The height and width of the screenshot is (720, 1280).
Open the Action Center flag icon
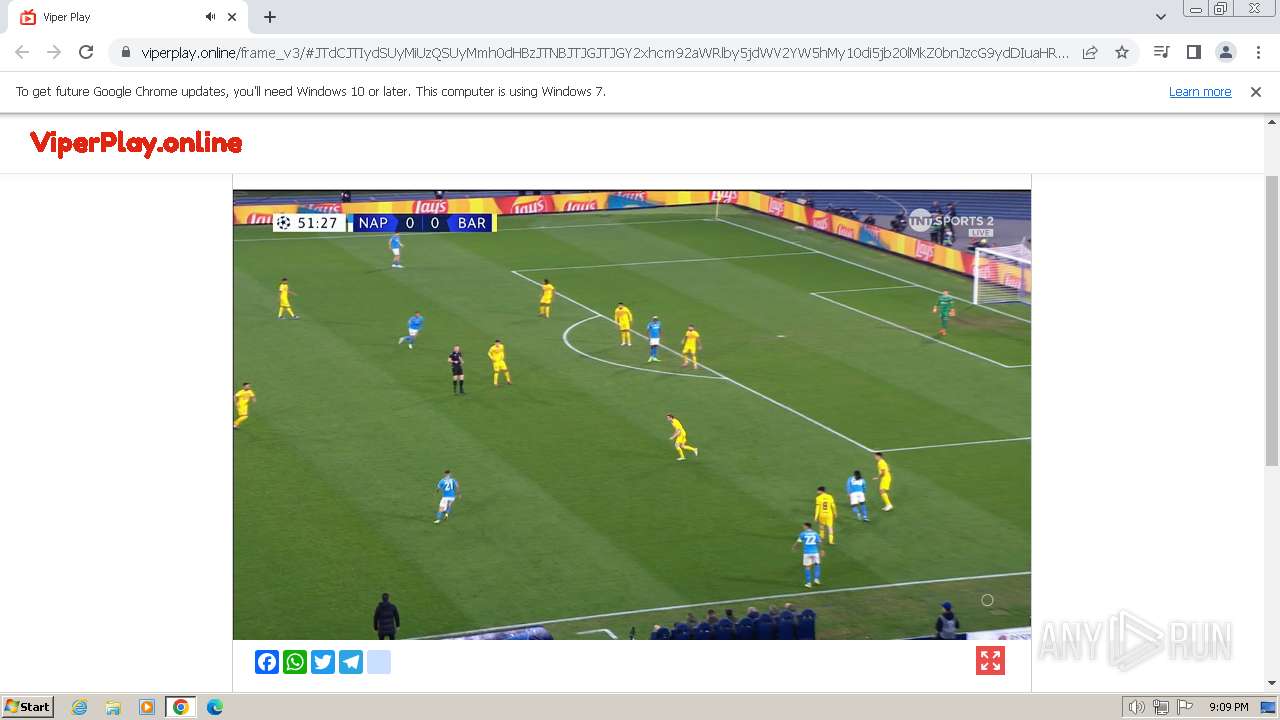click(x=1185, y=707)
